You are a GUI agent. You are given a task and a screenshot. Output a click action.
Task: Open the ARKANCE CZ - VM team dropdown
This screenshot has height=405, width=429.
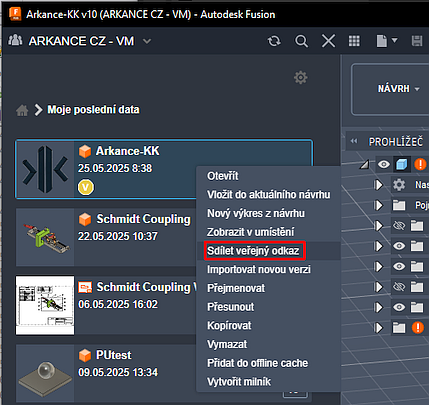(x=147, y=41)
